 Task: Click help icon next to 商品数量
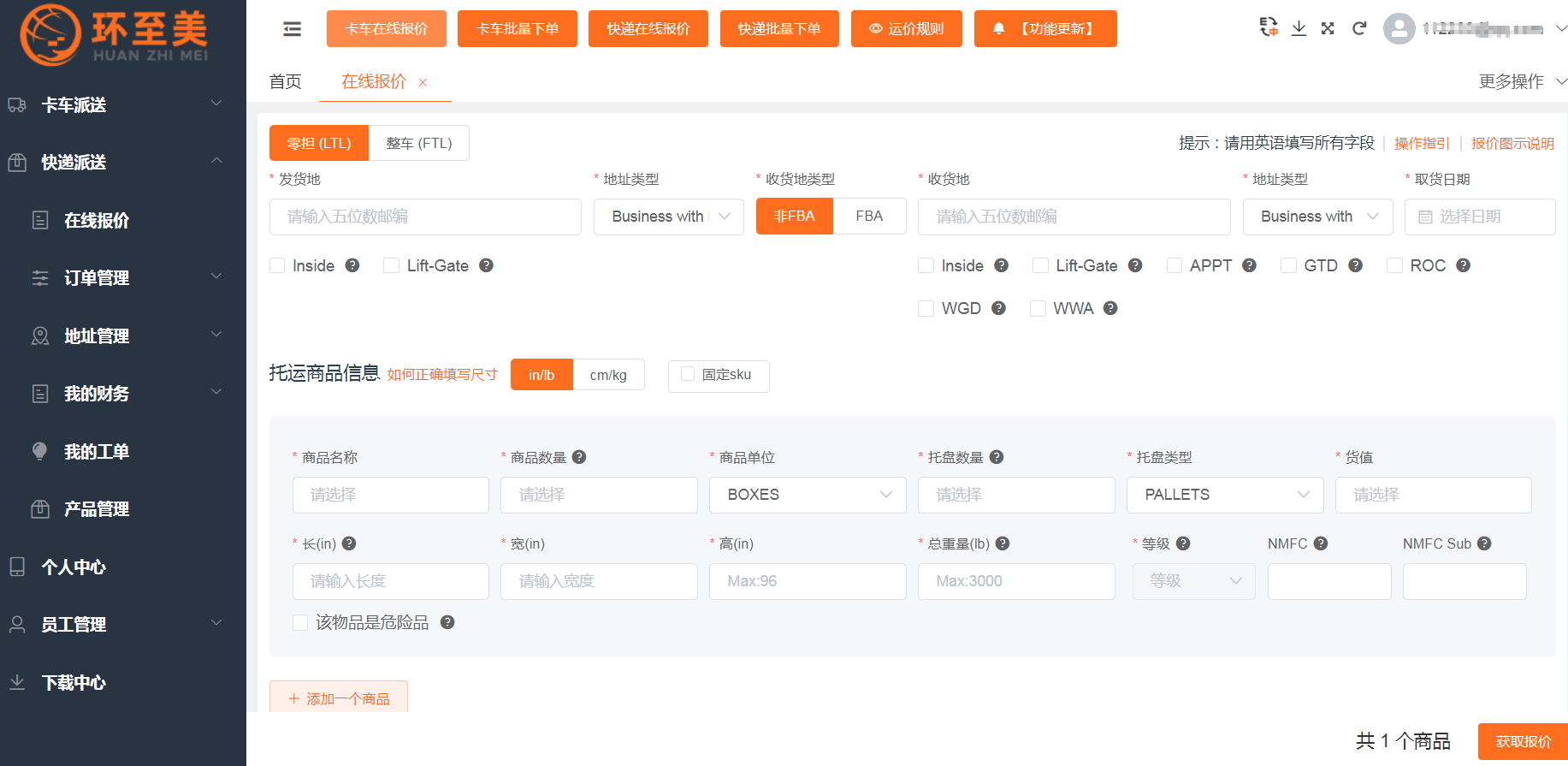click(579, 457)
